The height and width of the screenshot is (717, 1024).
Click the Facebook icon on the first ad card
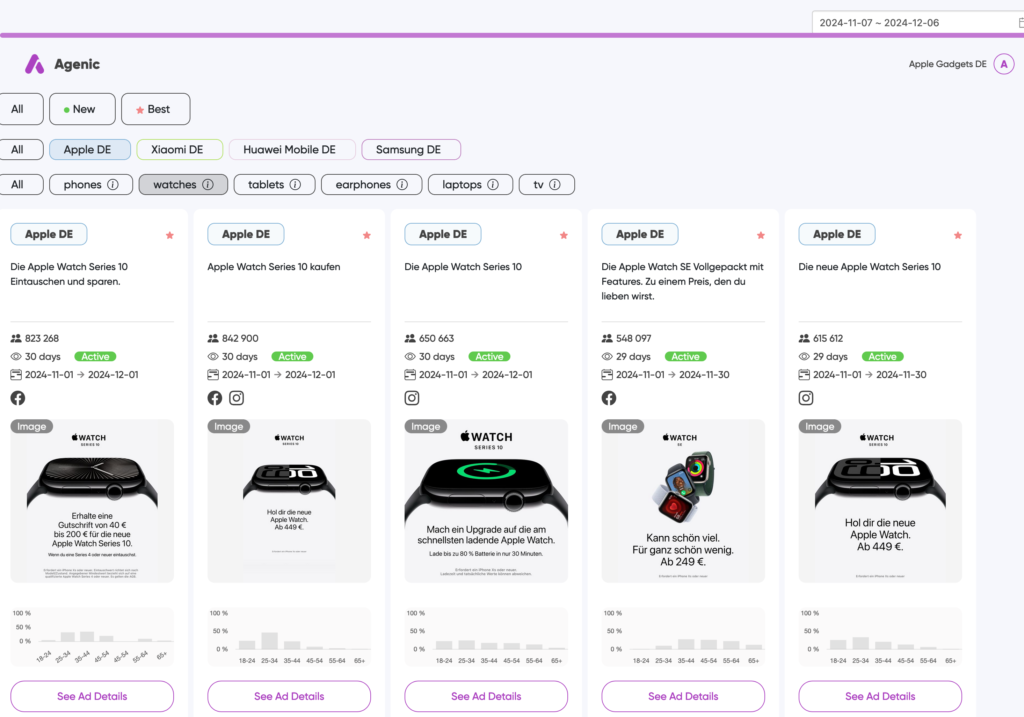18,398
